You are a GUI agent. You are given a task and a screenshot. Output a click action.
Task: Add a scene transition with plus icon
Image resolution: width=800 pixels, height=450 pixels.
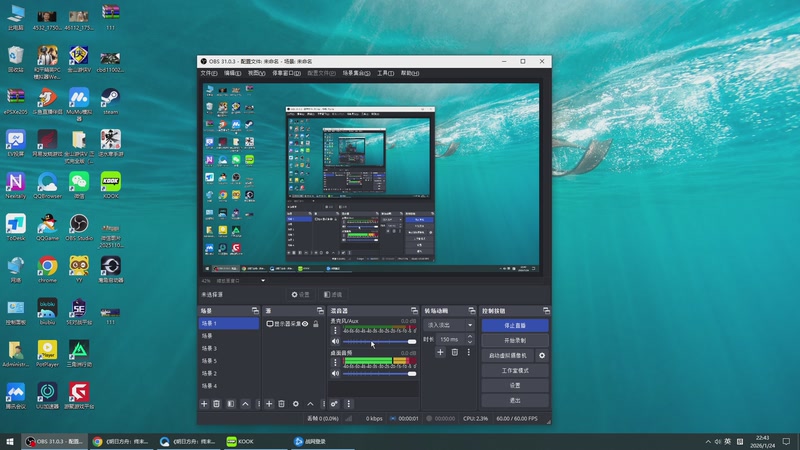click(440, 352)
